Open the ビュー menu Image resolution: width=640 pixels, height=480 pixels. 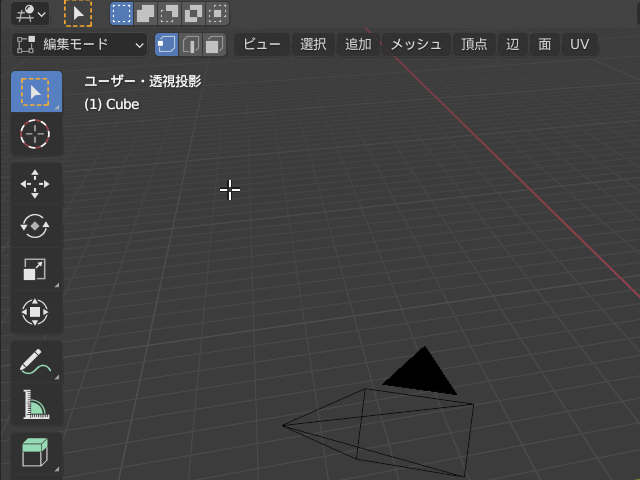pyautogui.click(x=262, y=44)
